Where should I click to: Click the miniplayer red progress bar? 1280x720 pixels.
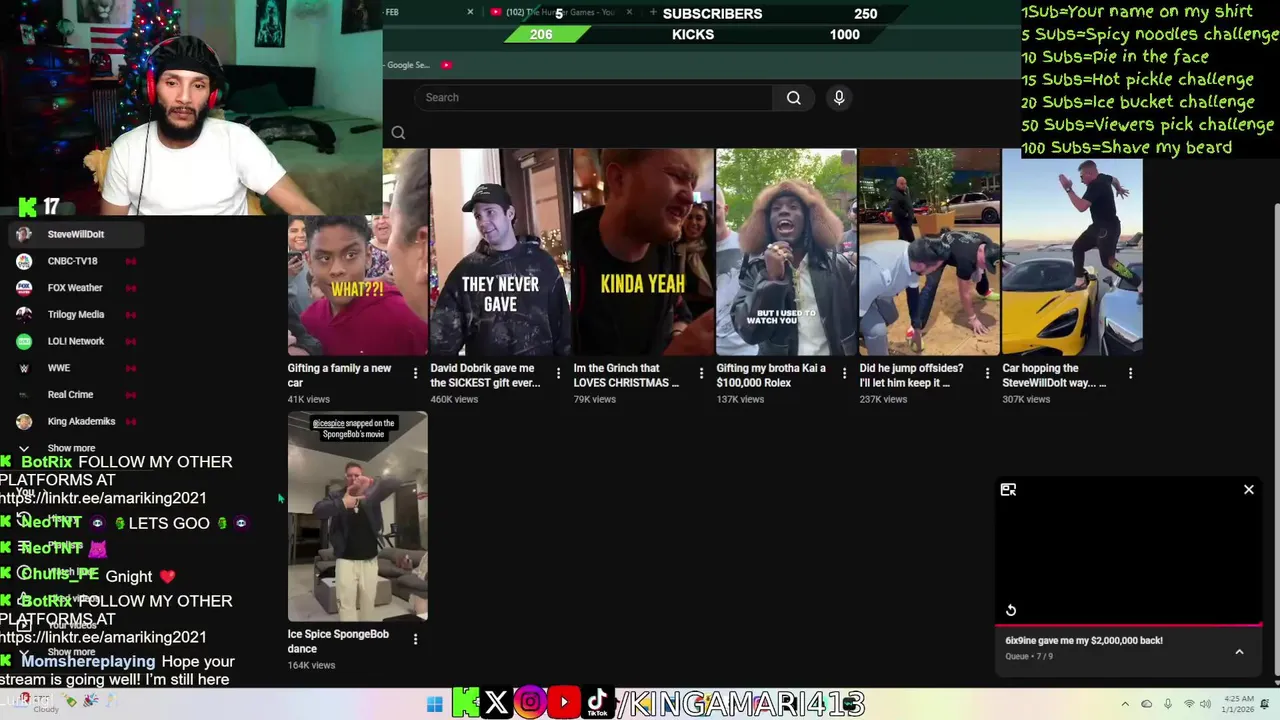point(1128,626)
